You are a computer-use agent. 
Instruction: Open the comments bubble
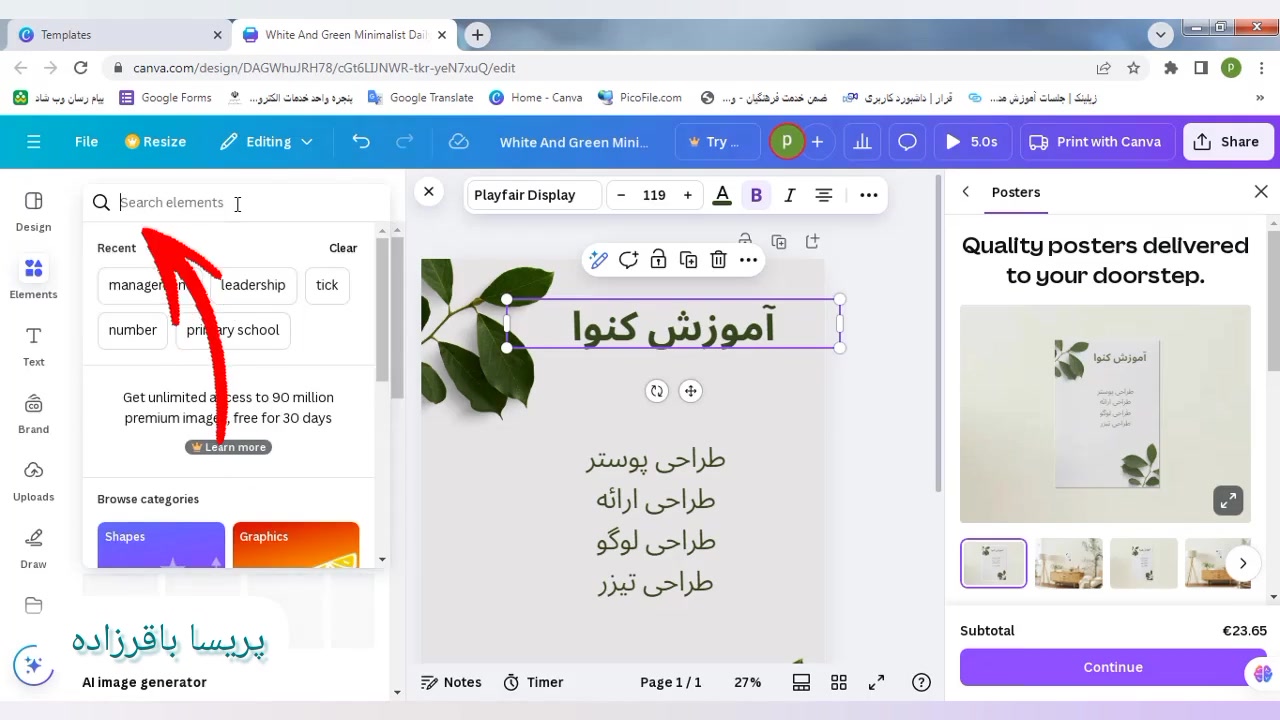click(x=907, y=142)
